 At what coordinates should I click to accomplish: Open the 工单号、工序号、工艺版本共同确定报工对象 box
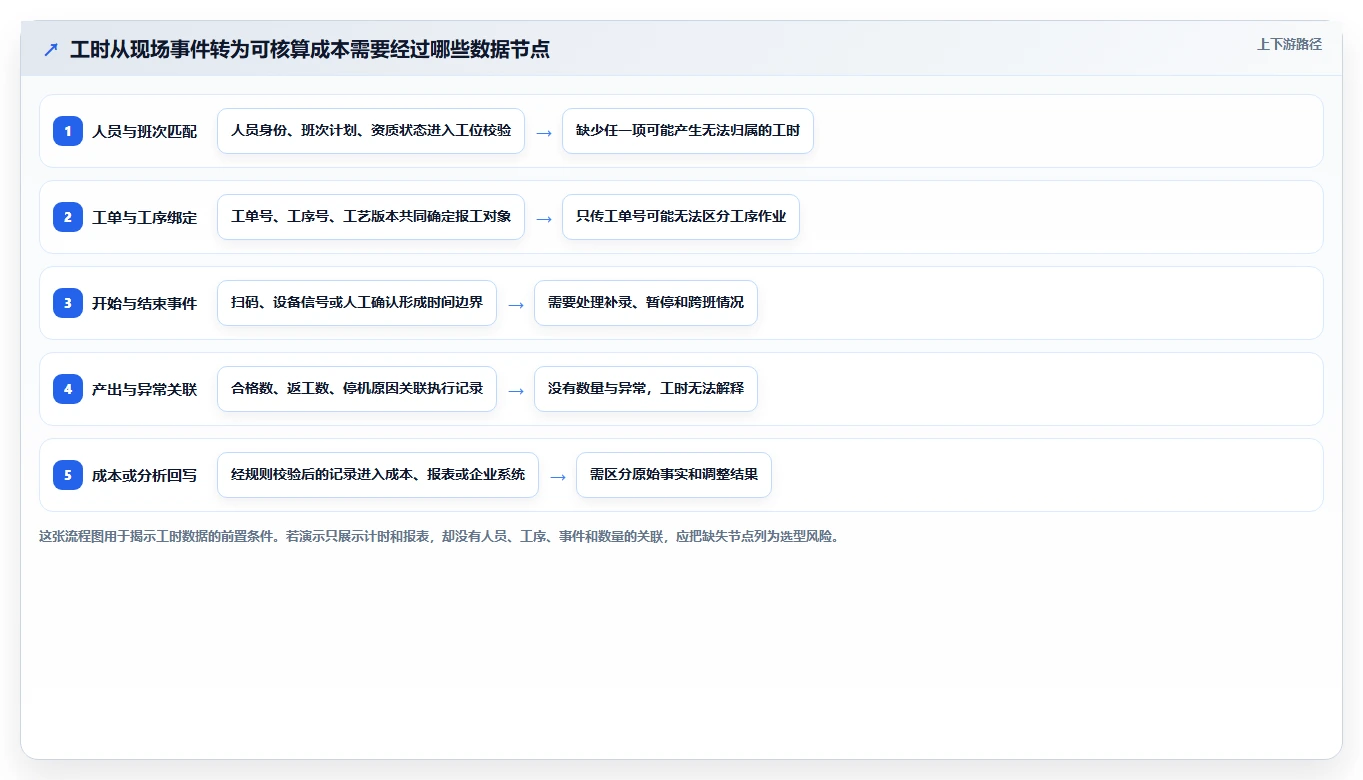371,217
